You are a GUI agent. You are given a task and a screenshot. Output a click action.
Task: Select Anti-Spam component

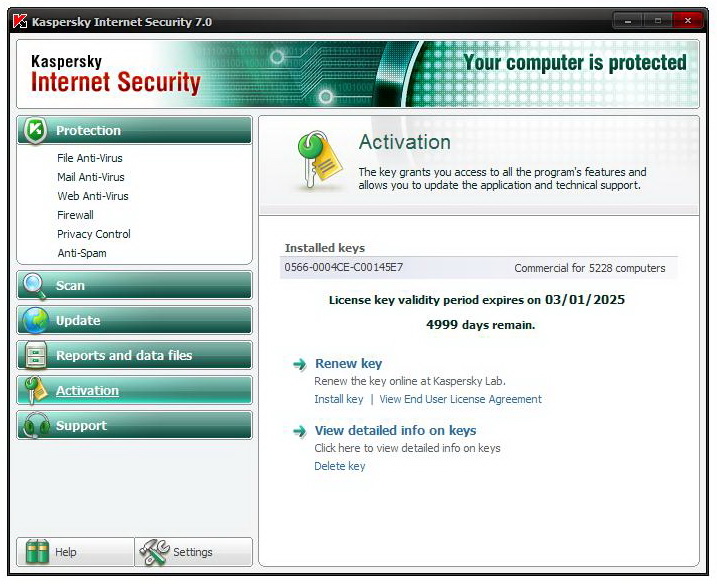point(82,253)
